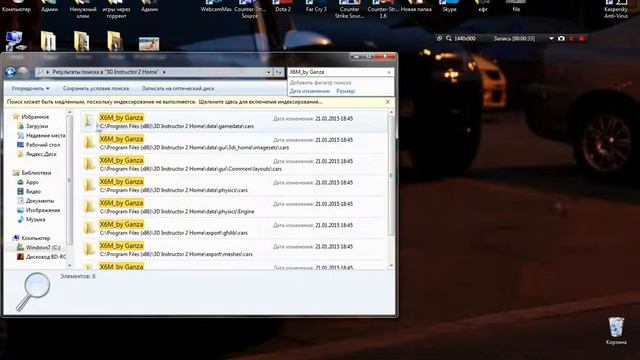Open the Far Cry 3 desktop shortcut

(x=316, y=6)
